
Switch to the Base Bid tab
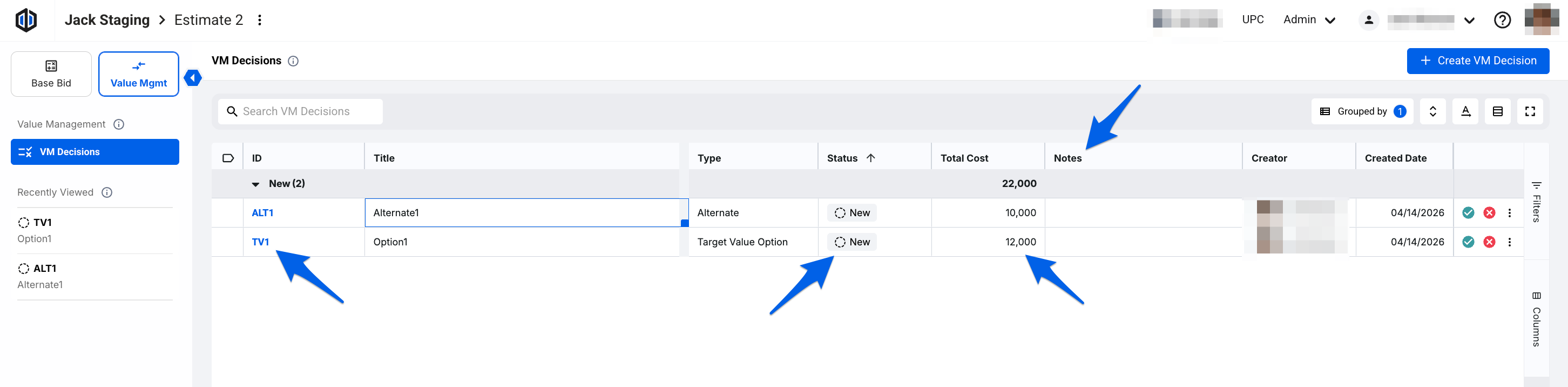pos(51,75)
